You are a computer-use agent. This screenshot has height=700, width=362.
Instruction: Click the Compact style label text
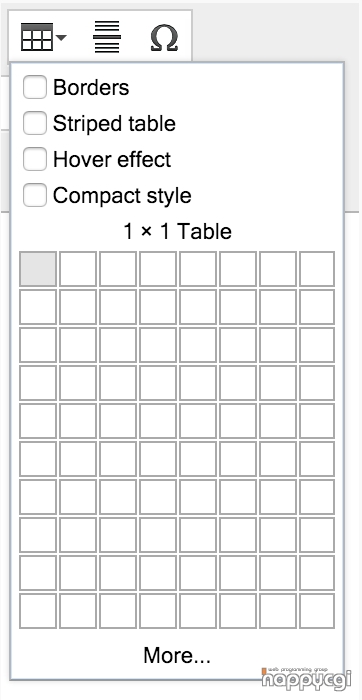122,196
